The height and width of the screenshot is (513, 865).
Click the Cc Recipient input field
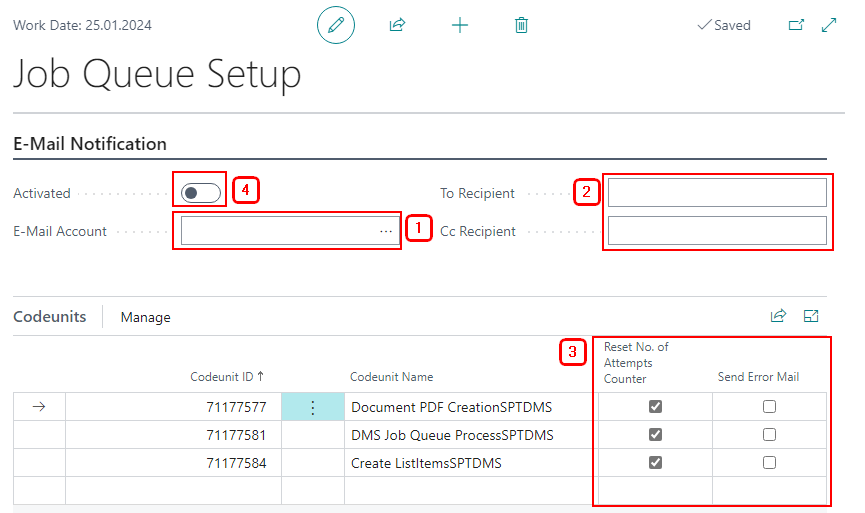click(717, 231)
